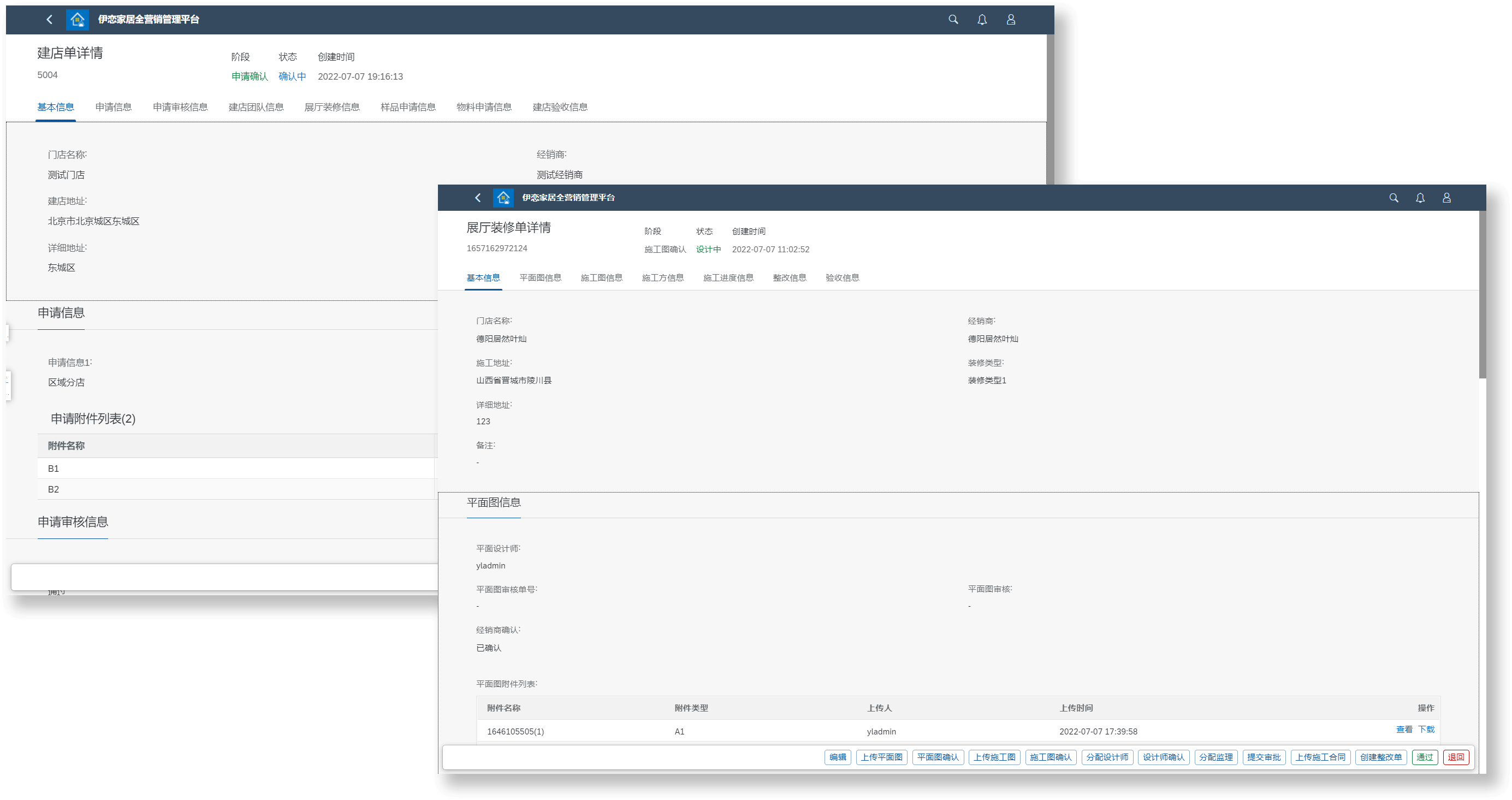
Task: Open notification bell in 建店单详情 window header
Action: click(x=981, y=19)
